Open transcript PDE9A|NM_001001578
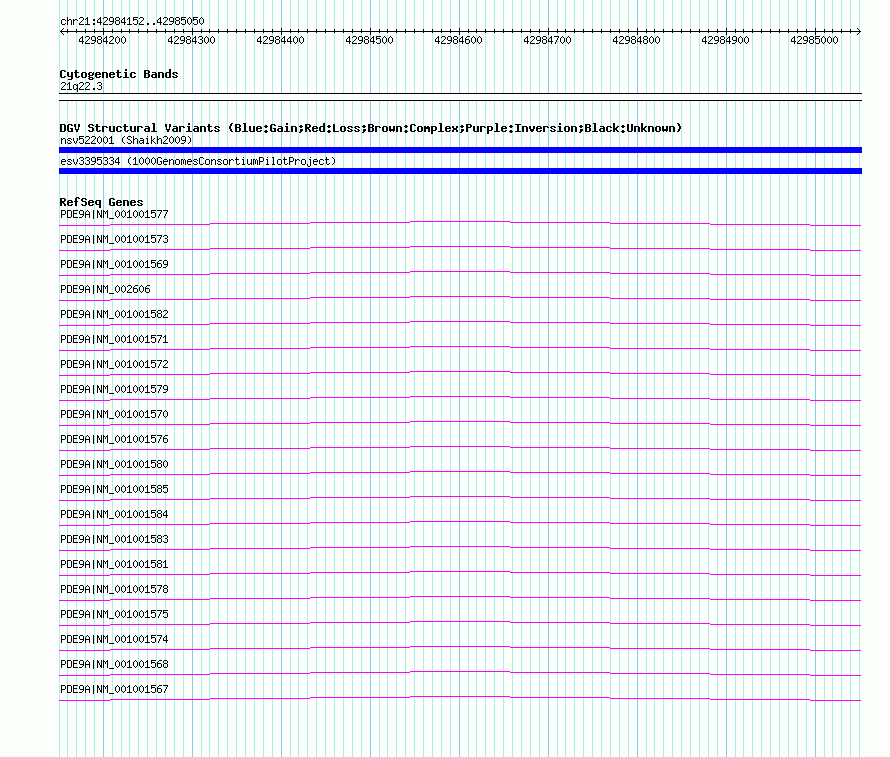 pyautogui.click(x=115, y=589)
